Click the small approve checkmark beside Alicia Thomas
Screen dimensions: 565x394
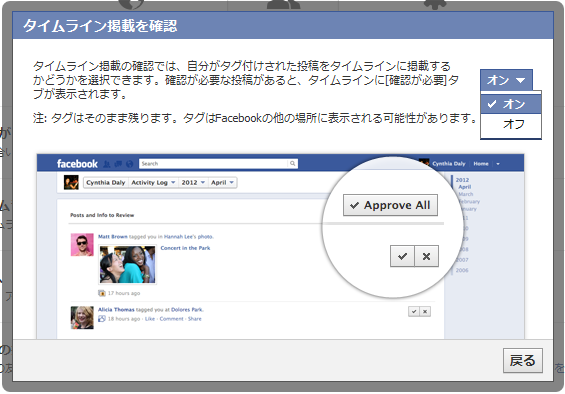[414, 311]
